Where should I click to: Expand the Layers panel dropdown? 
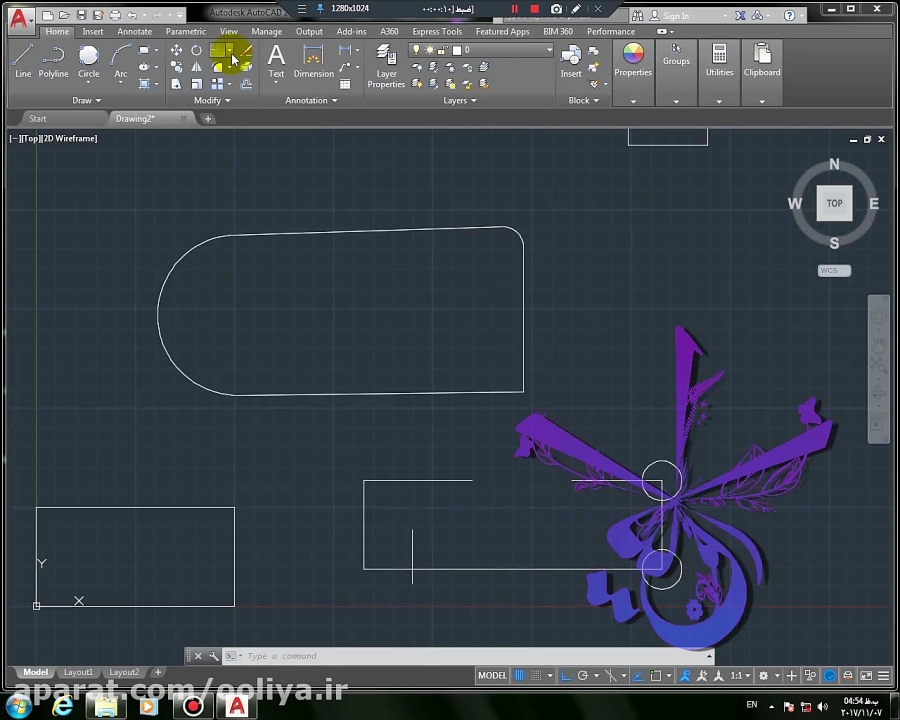pos(460,100)
